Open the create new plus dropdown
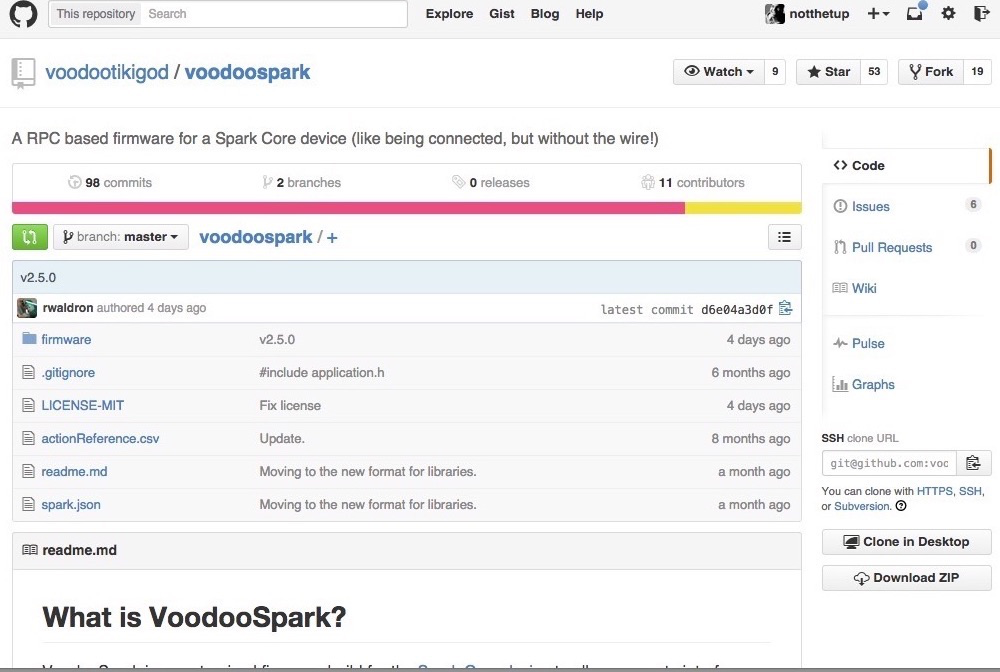This screenshot has height=672, width=1000. click(x=878, y=13)
